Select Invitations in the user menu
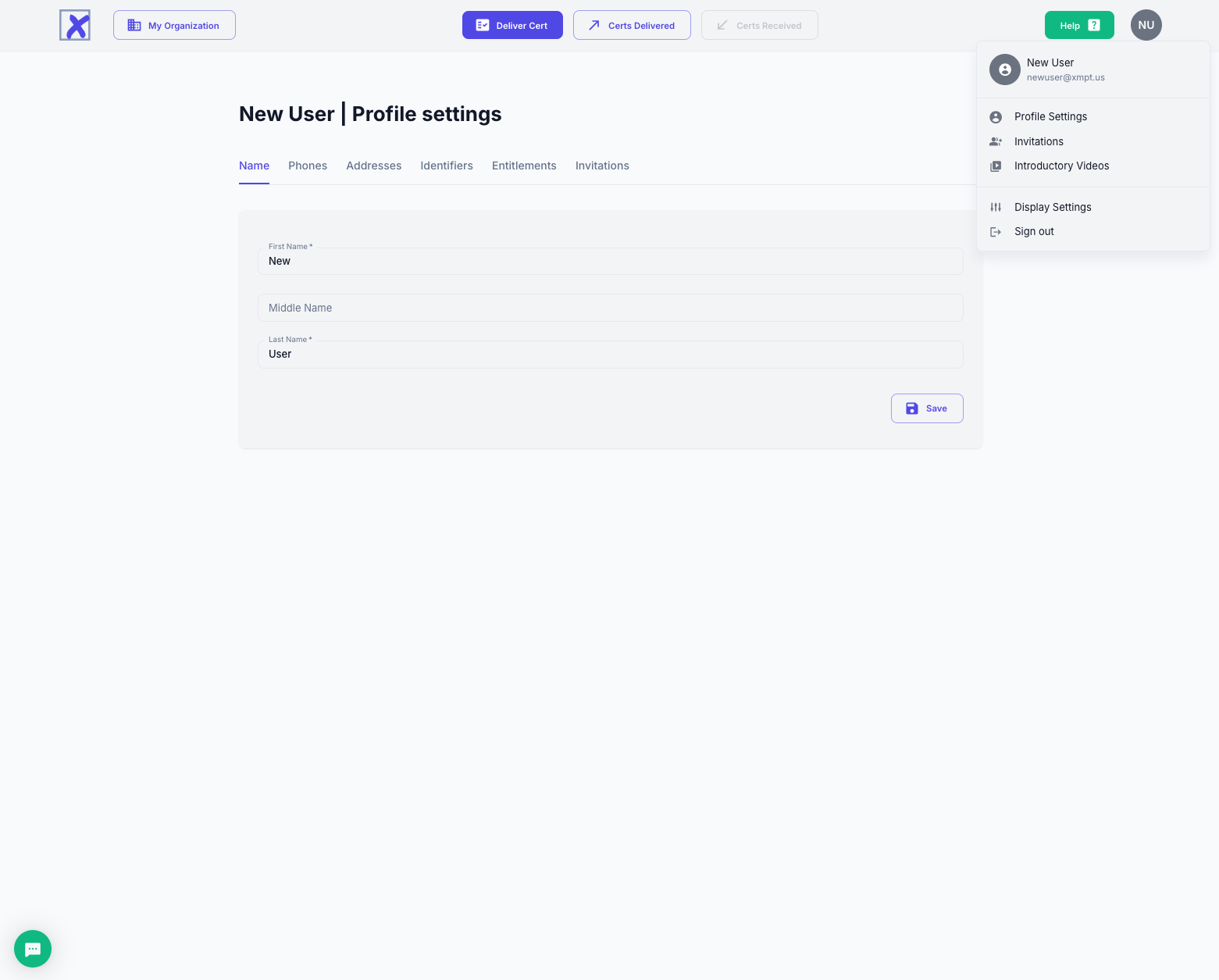The height and width of the screenshot is (980, 1219). (x=1039, y=141)
